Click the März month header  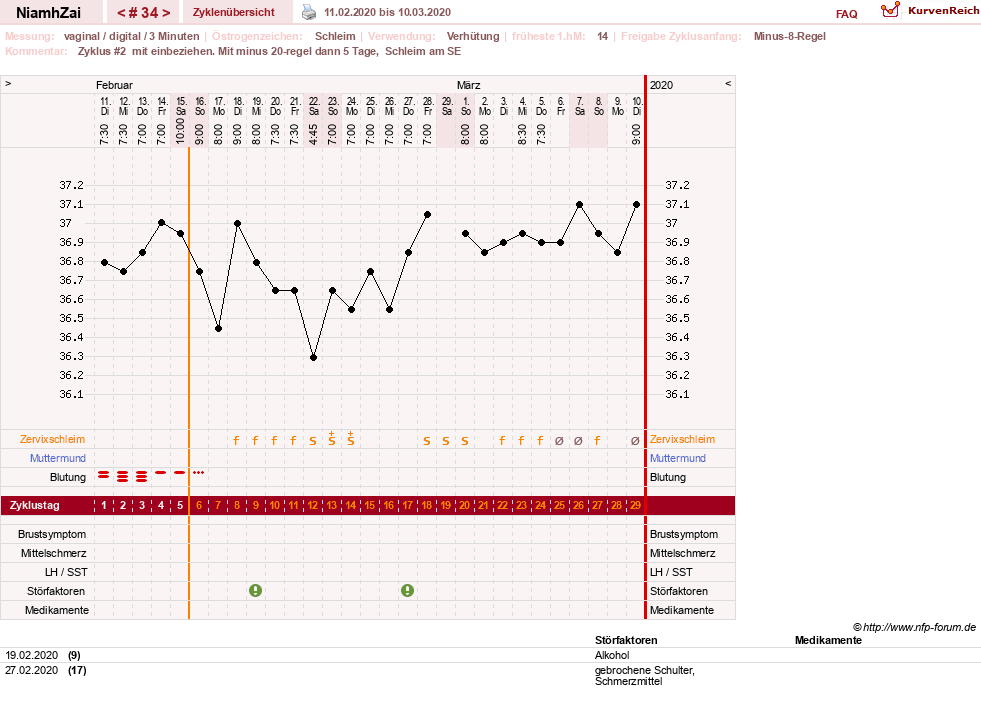coord(469,85)
